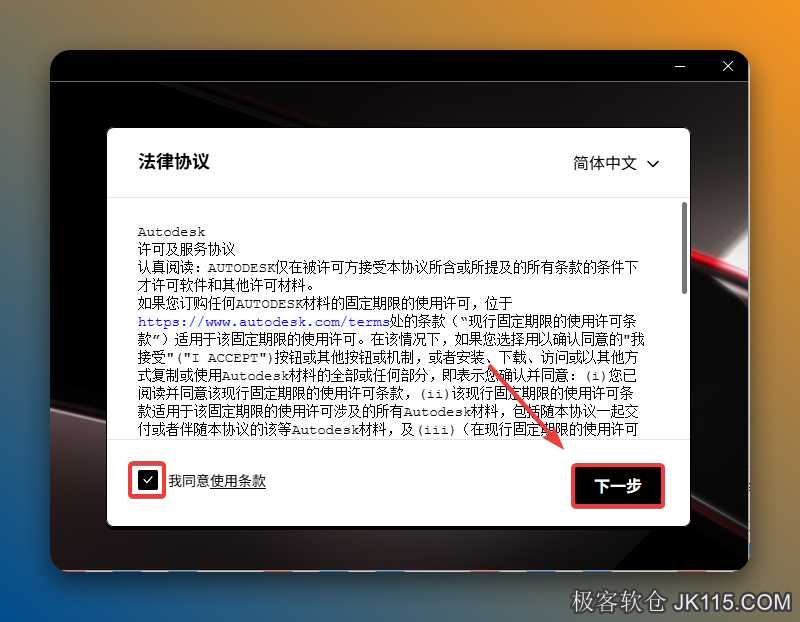Click the 许可及服务协议 line
Viewport: 800px width, 622px height.
tap(186, 250)
